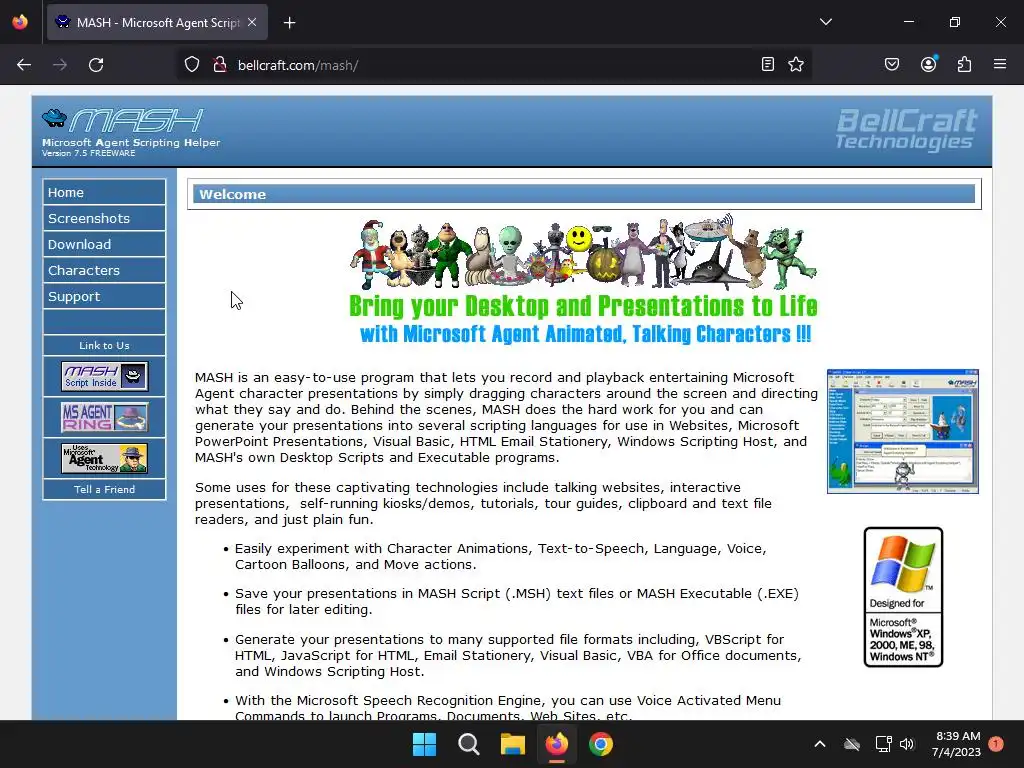Open the Home menu item
1024x768 pixels.
[x=104, y=192]
